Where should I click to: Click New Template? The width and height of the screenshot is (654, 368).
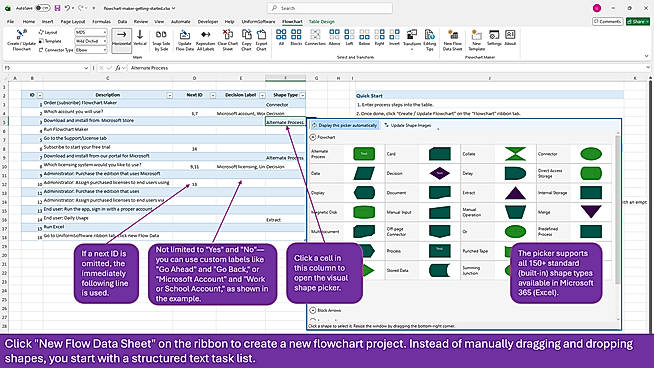(476, 40)
